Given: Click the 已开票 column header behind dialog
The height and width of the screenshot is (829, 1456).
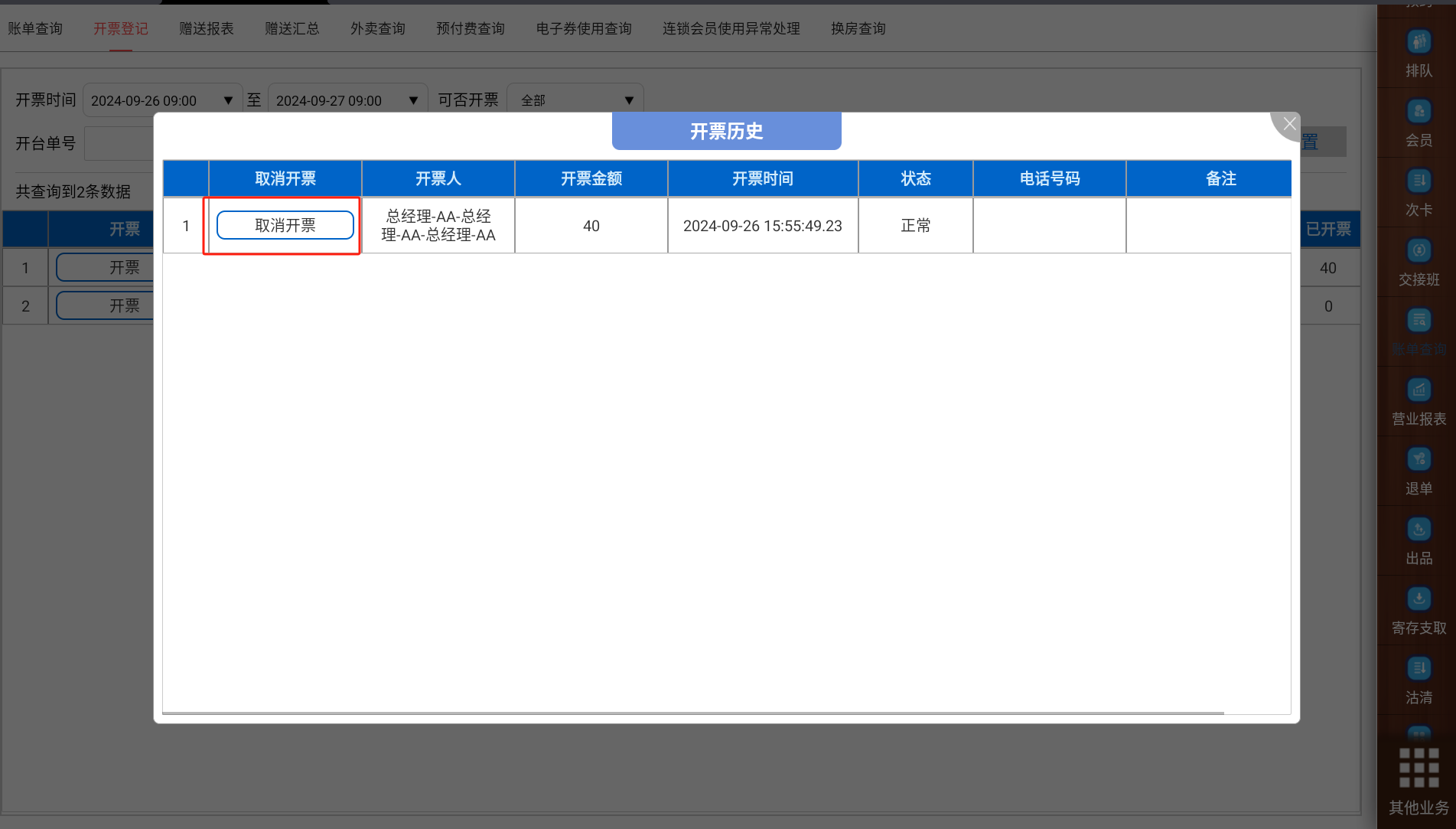Looking at the screenshot, I should [x=1329, y=229].
